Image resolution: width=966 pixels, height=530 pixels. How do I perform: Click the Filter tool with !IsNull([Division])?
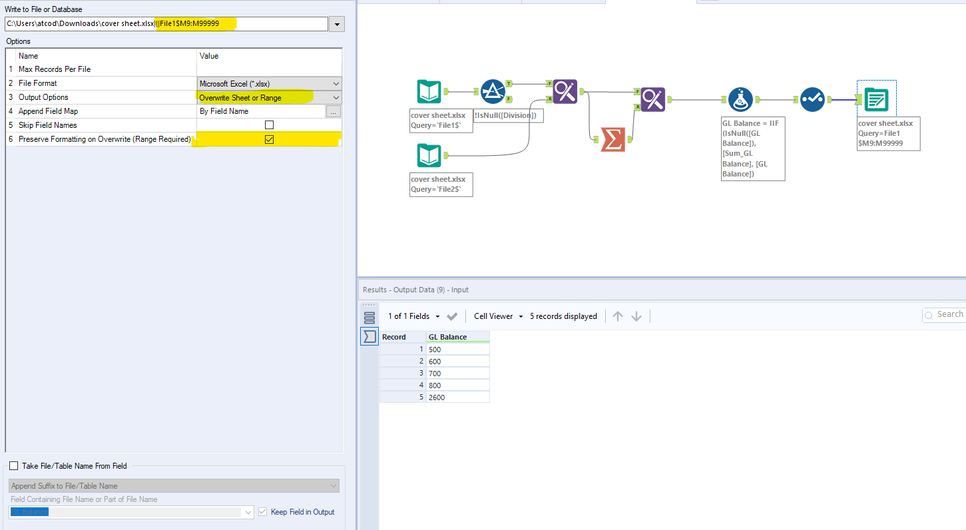click(x=493, y=92)
